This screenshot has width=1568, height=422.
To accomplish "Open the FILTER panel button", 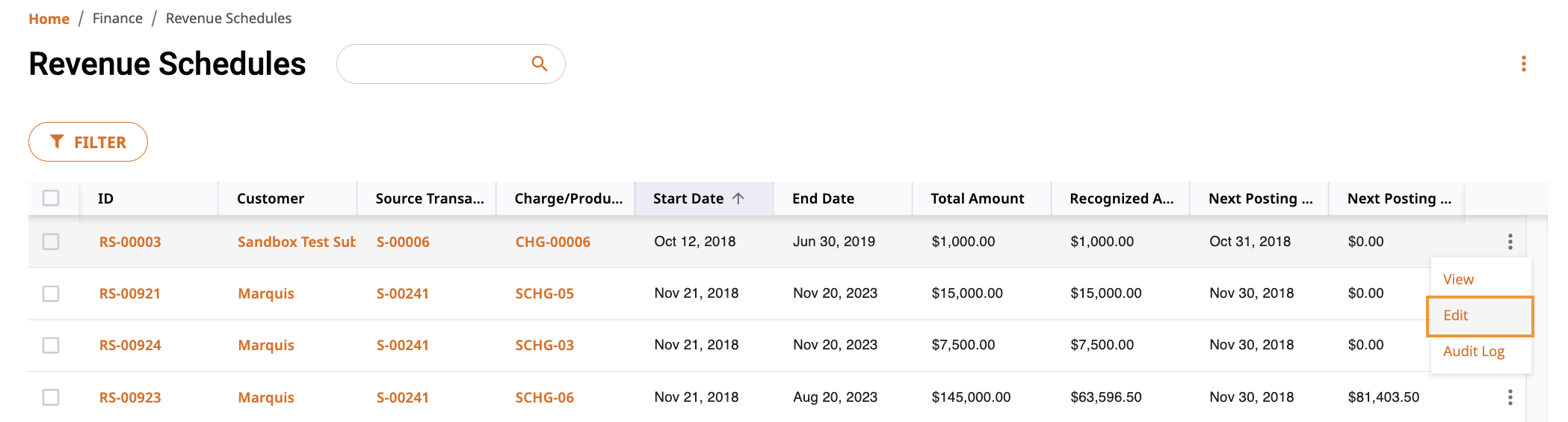I will click(x=88, y=141).
